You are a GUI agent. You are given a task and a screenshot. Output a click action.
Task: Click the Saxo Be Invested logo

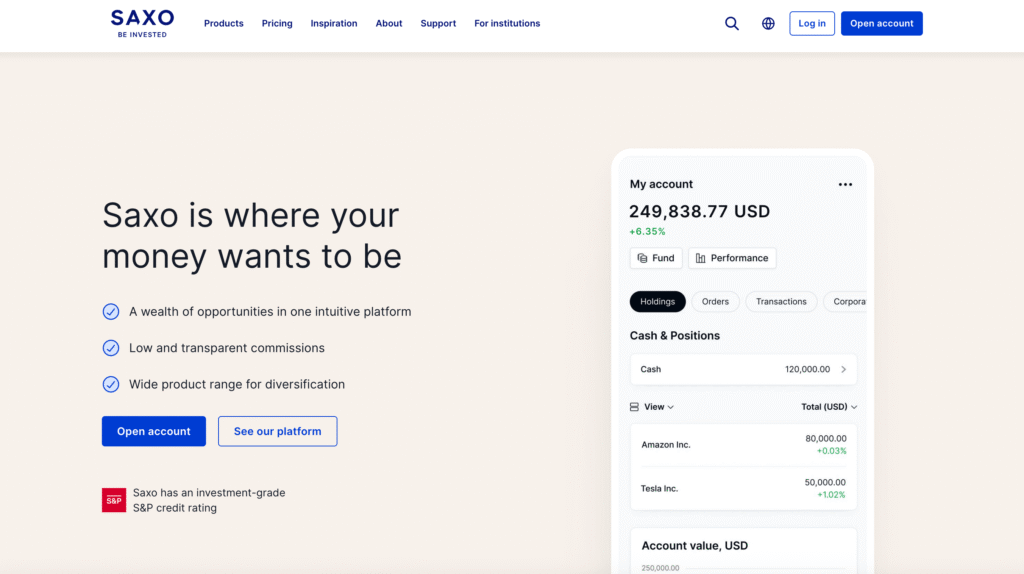click(x=142, y=24)
